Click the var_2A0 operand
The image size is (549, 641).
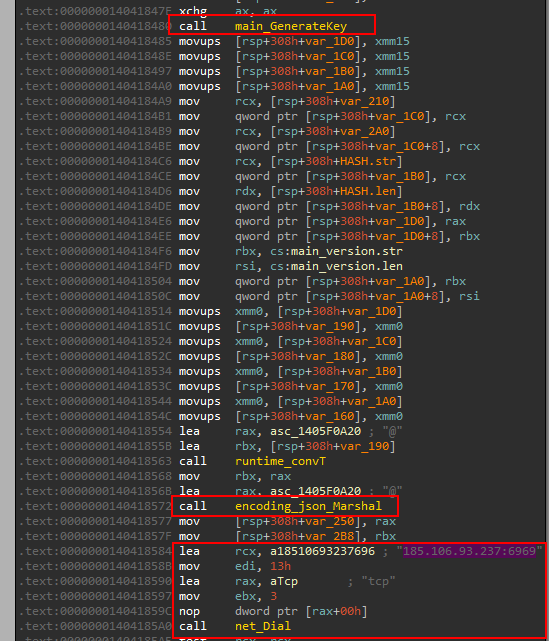[364, 131]
